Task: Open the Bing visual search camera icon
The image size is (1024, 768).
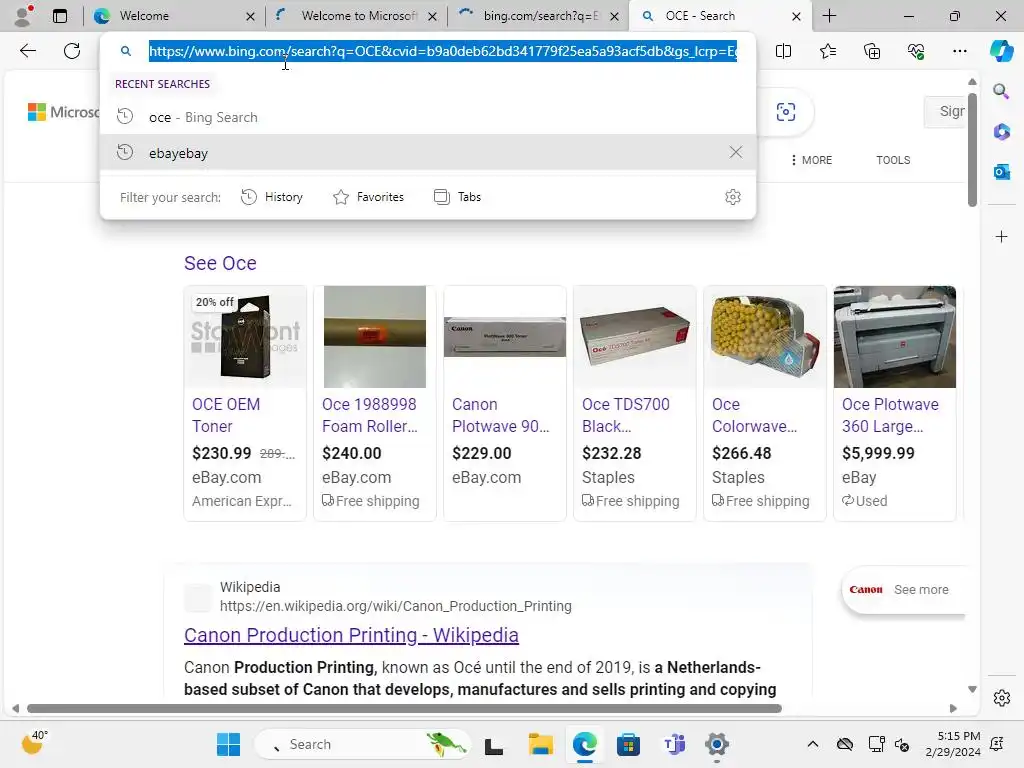Action: click(786, 112)
